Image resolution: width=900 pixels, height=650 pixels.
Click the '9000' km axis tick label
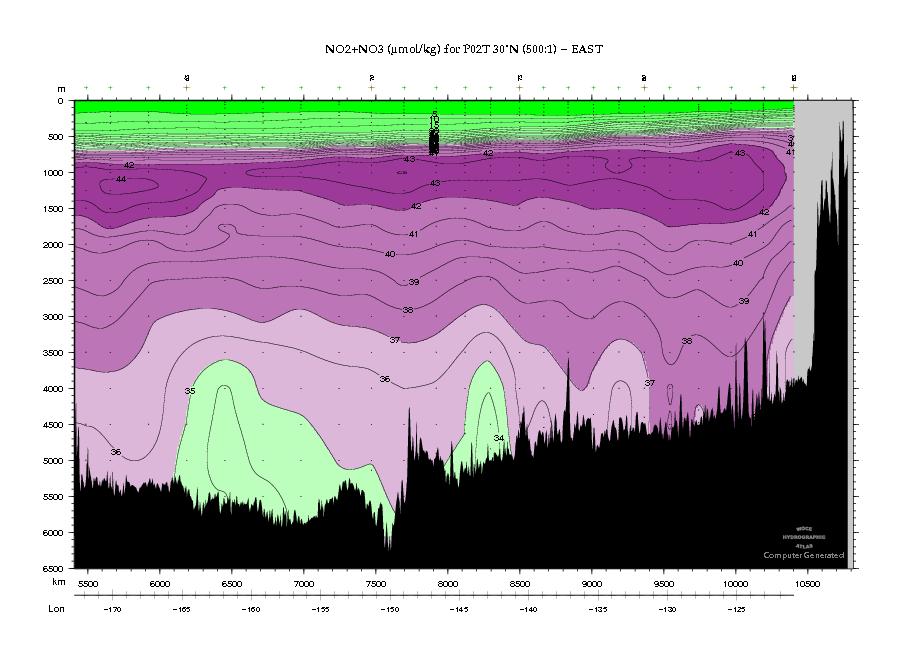(592, 584)
